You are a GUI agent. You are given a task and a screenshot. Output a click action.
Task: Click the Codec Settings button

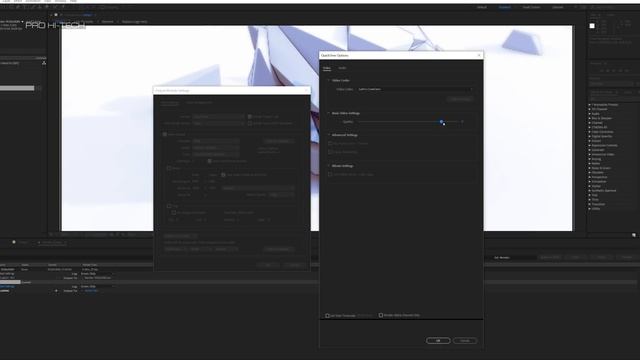tap(460, 99)
